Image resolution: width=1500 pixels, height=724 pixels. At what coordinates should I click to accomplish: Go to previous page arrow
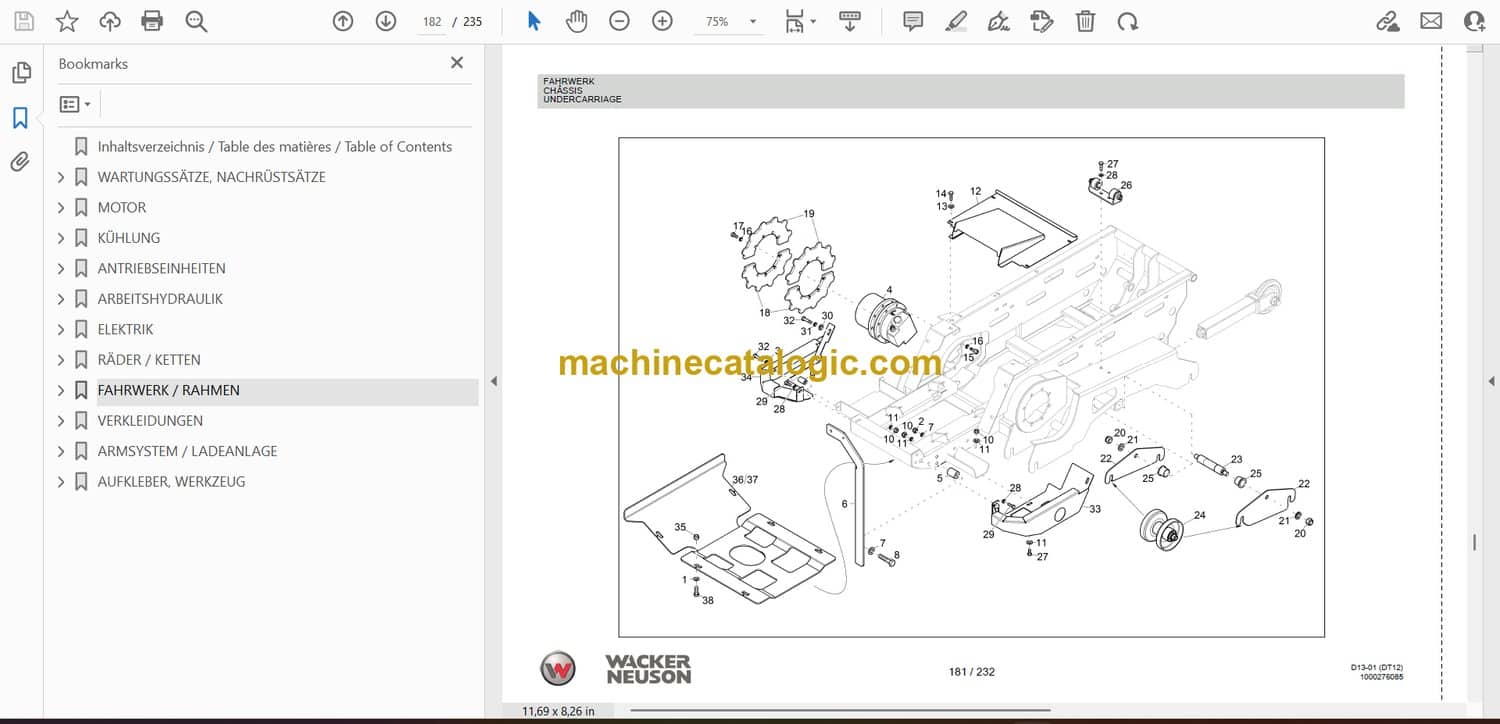pos(343,21)
